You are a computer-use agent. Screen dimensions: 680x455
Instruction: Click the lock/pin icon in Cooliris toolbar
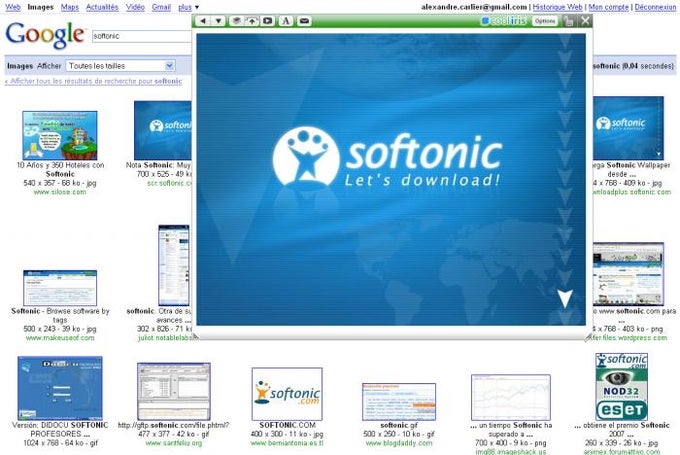[568, 21]
